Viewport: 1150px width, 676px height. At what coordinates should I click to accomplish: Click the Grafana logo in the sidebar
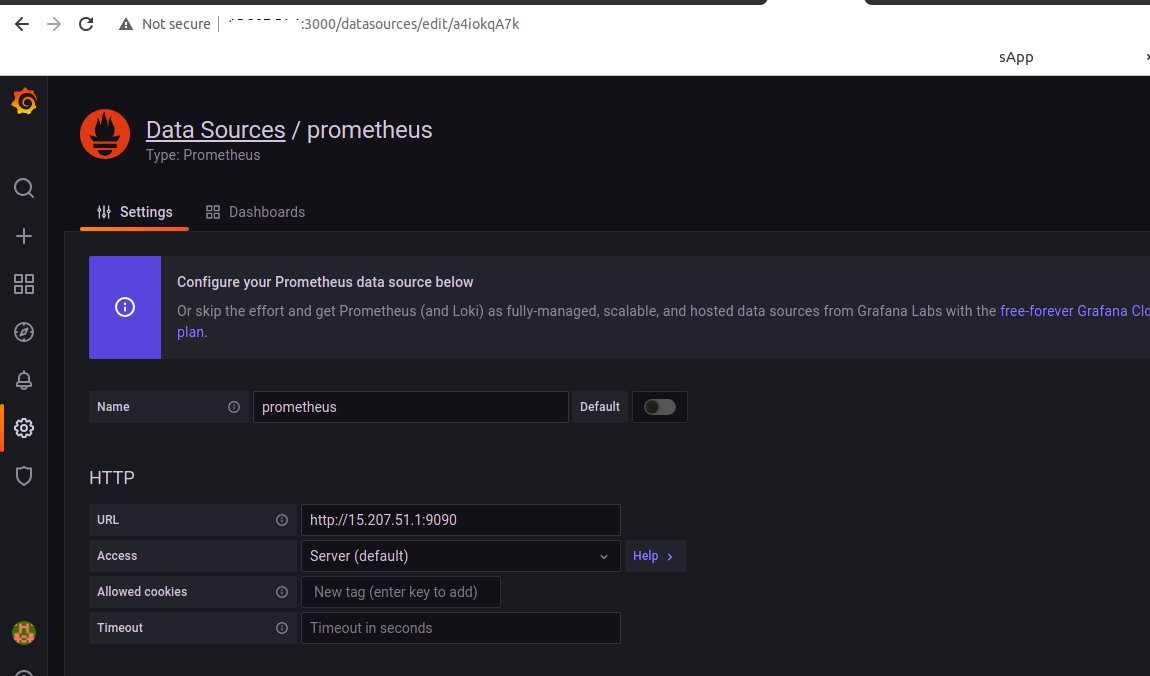[x=23, y=100]
